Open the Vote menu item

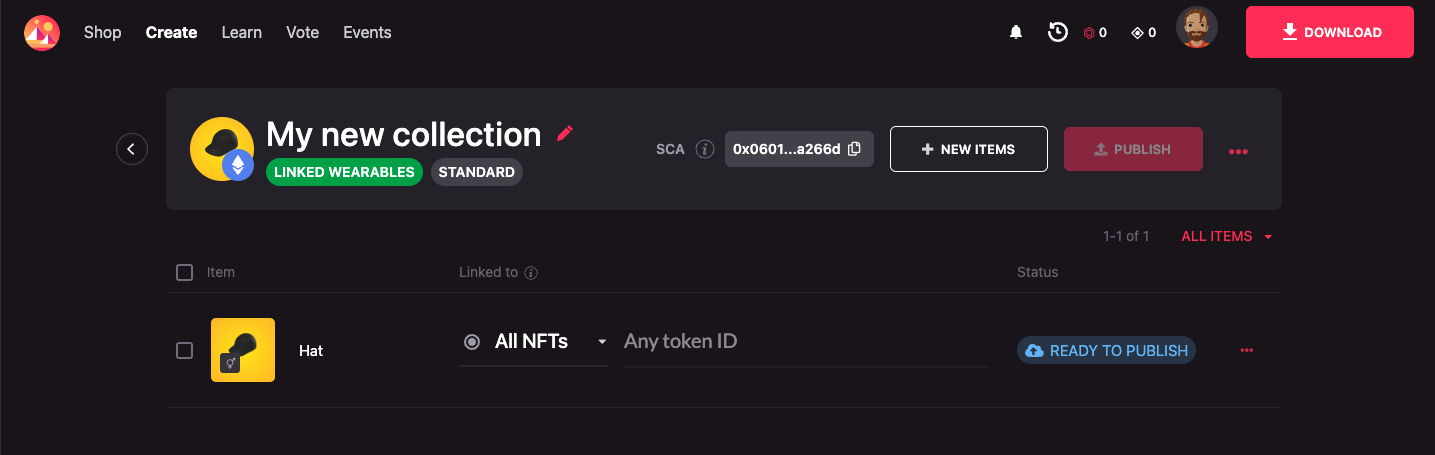point(302,33)
